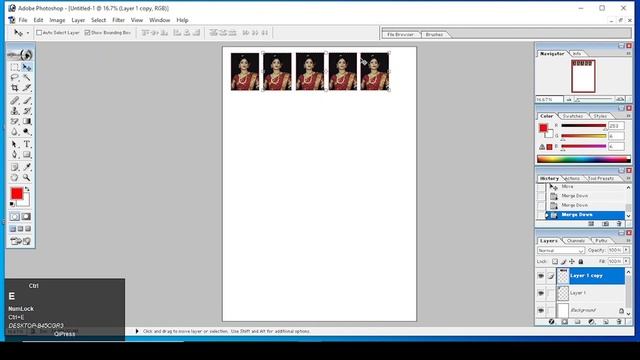
Task: Select the Lasso tool
Action: (x=14, y=78)
